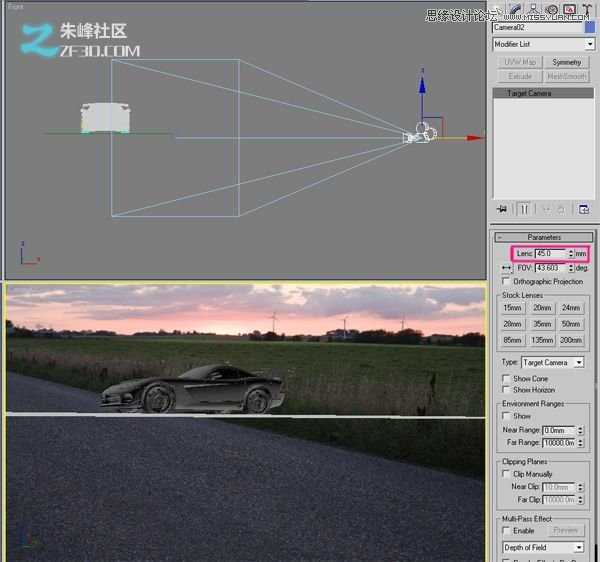Click the Near Range spinner
Screen dimensions: 600x562
click(x=580, y=430)
